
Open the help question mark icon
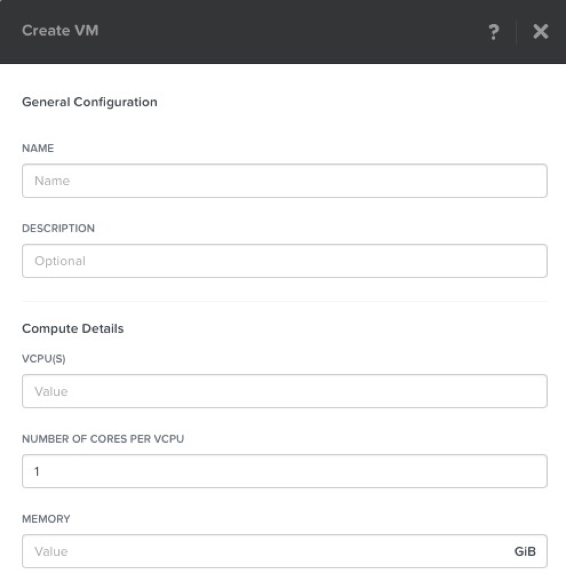[494, 31]
